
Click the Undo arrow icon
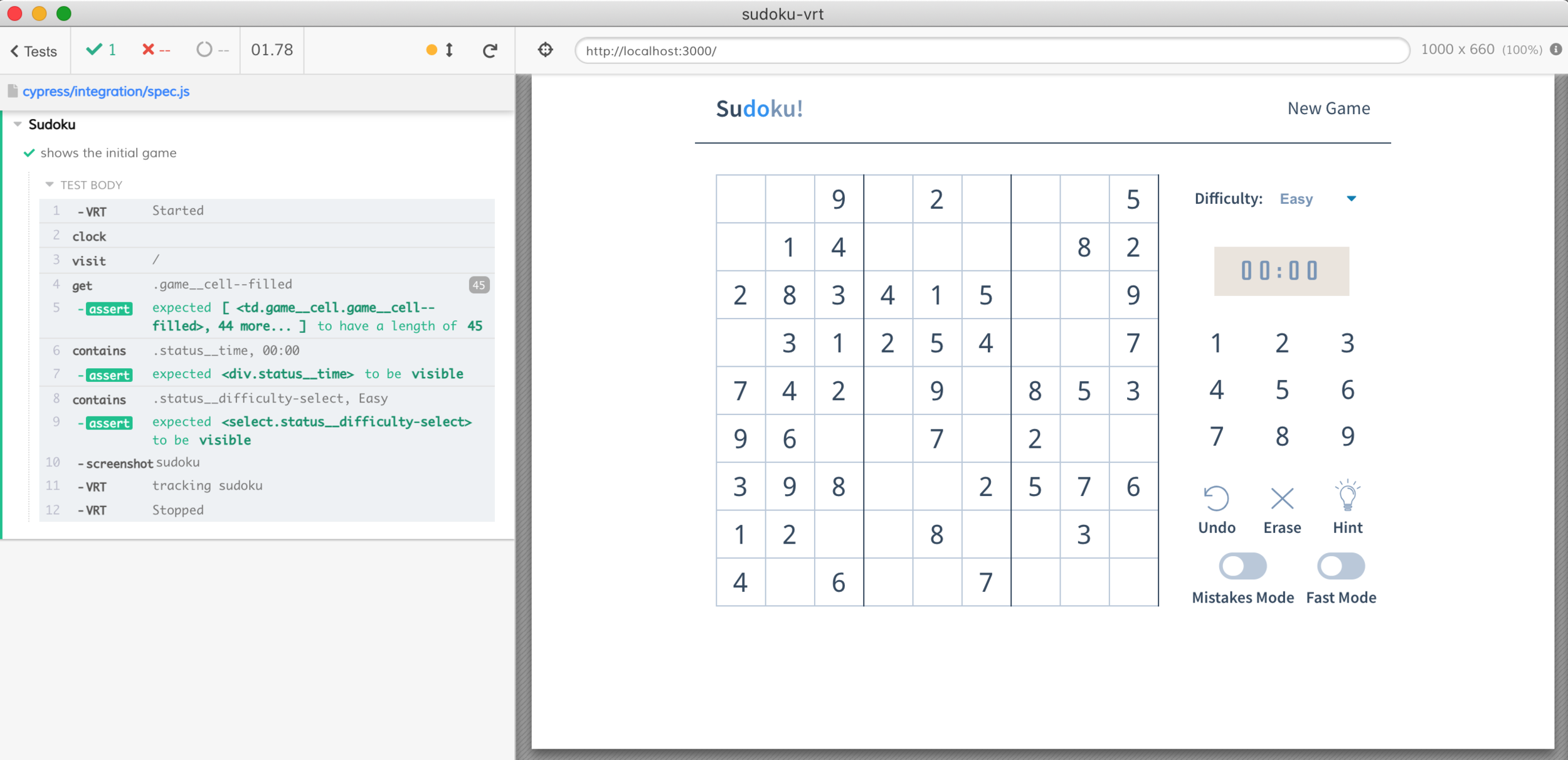pos(1216,499)
